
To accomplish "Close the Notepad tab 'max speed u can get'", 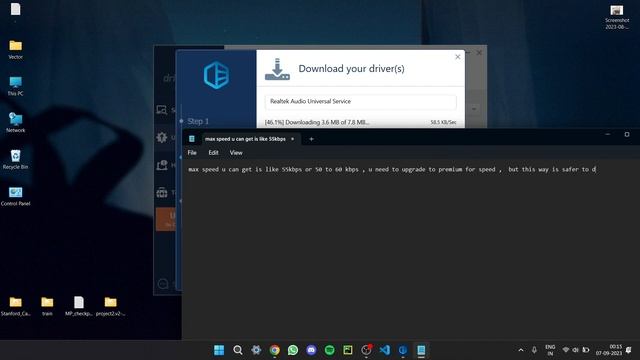I will coord(292,139).
